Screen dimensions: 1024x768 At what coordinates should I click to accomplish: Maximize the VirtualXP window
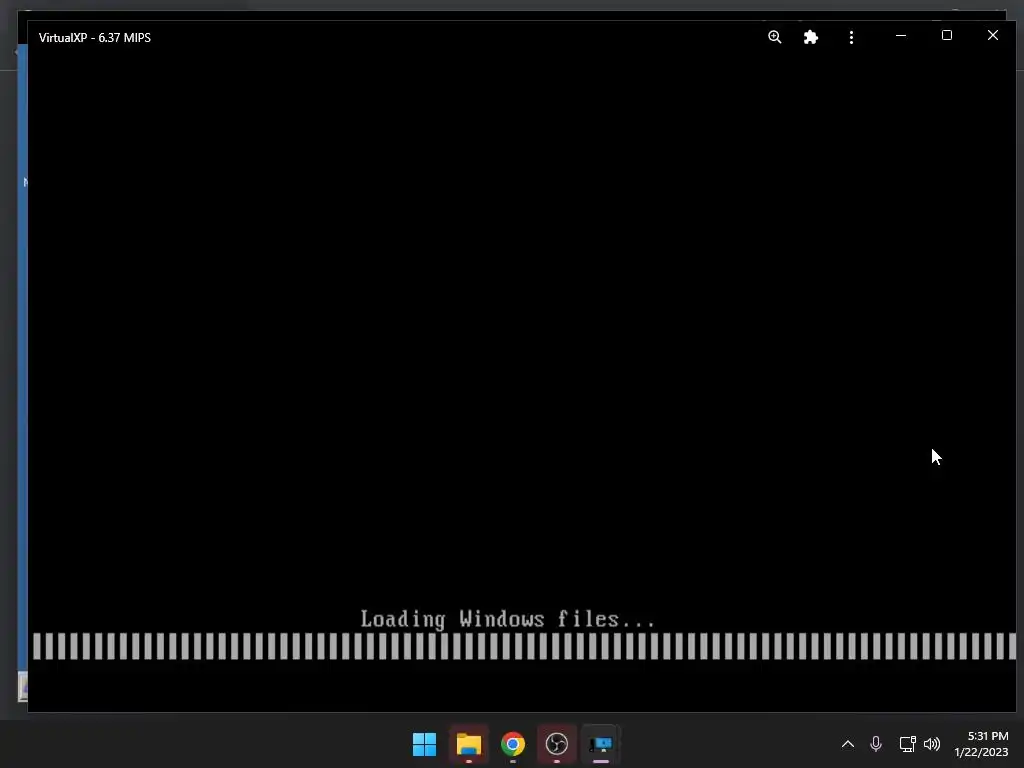946,35
